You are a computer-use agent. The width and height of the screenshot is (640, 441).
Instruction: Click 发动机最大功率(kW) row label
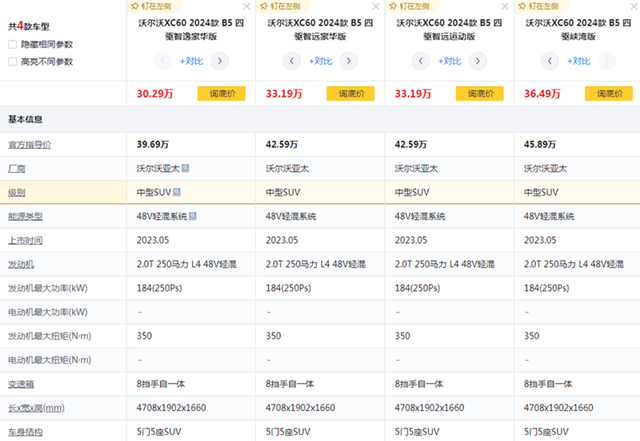point(48,288)
